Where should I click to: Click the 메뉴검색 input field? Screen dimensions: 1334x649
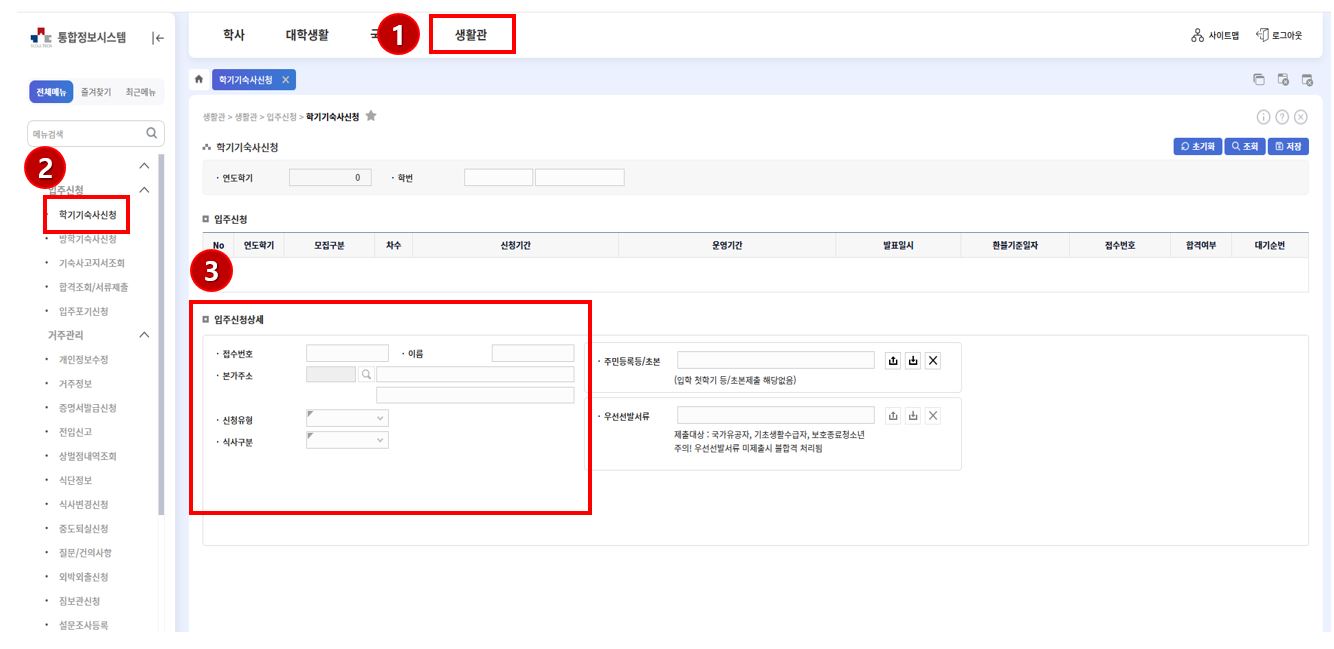click(85, 133)
